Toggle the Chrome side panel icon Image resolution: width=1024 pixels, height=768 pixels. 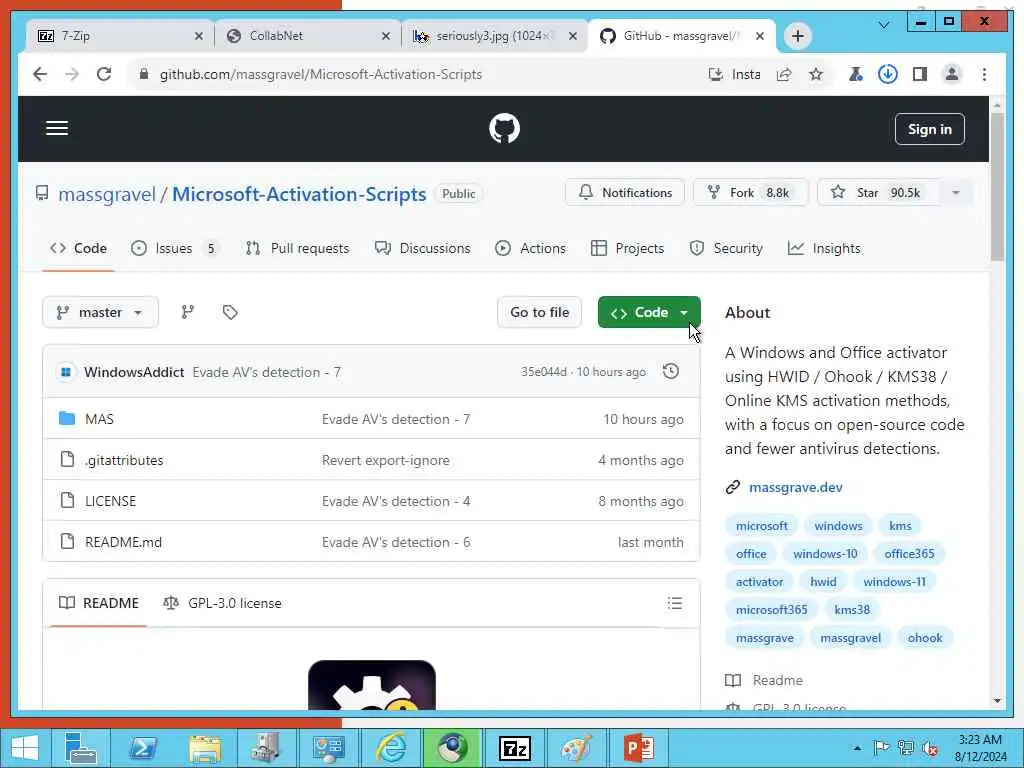coord(920,74)
